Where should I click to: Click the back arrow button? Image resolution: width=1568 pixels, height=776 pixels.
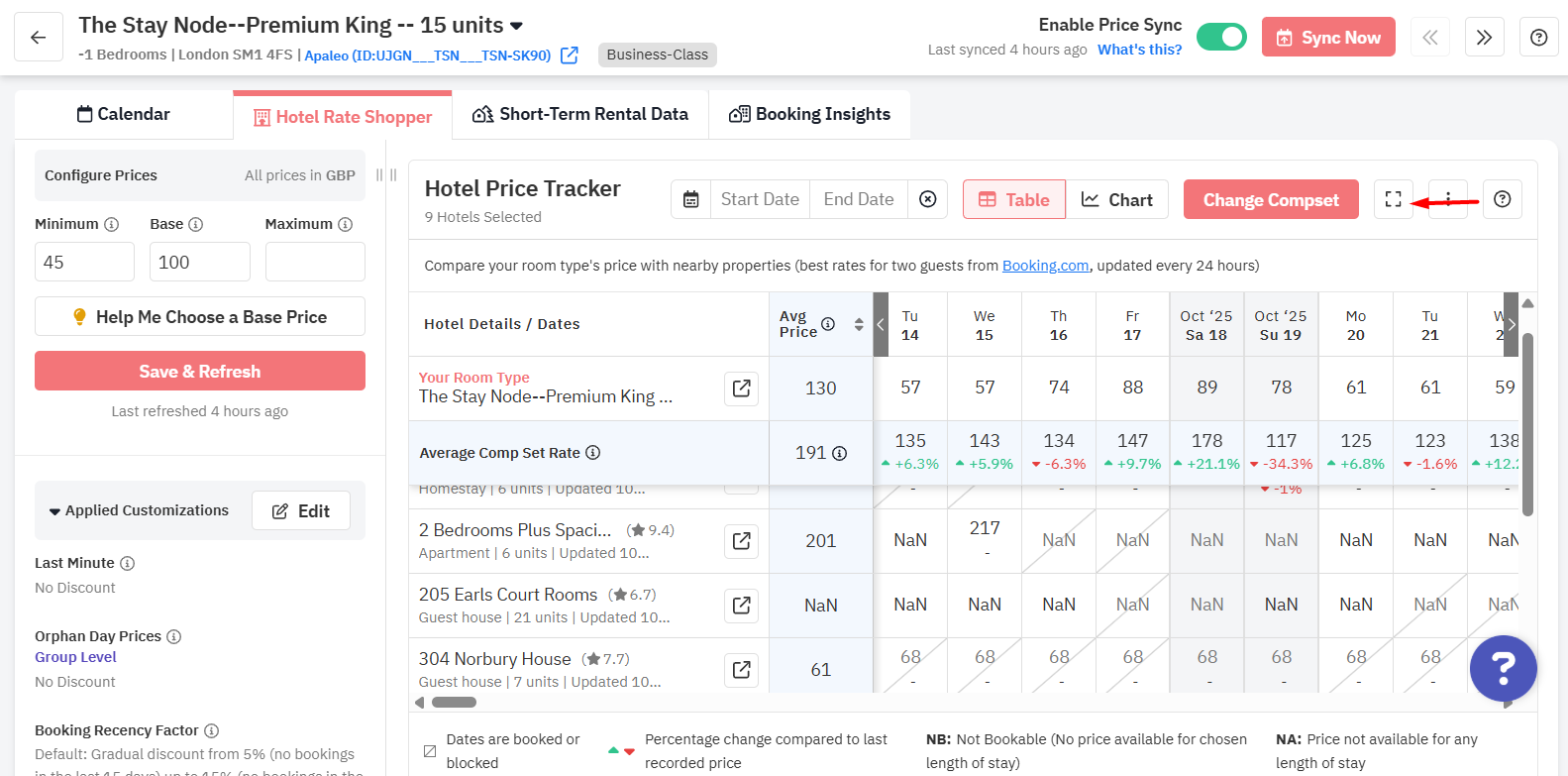pyautogui.click(x=39, y=38)
